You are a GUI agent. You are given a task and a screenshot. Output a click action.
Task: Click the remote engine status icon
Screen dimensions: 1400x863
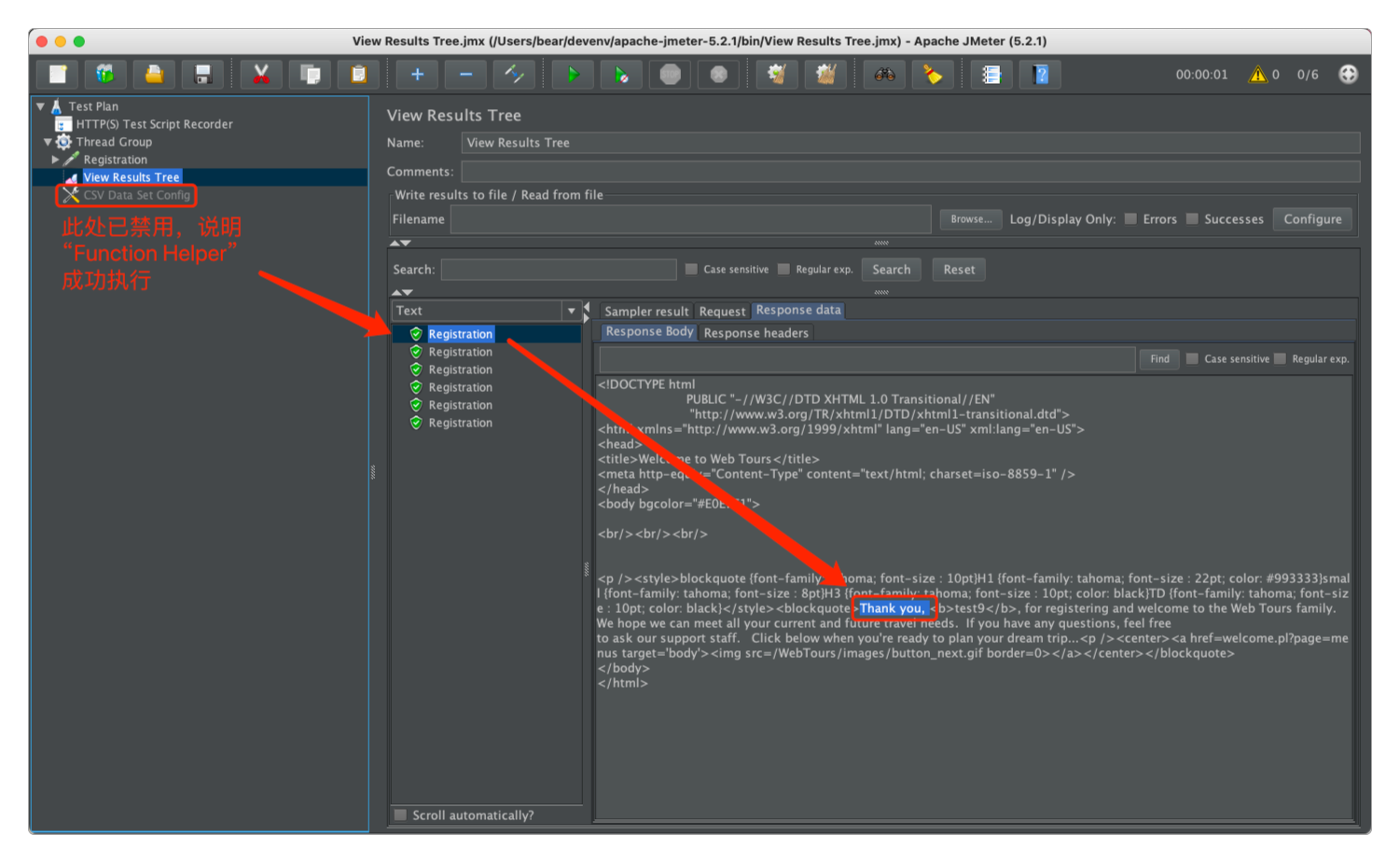coord(1348,75)
